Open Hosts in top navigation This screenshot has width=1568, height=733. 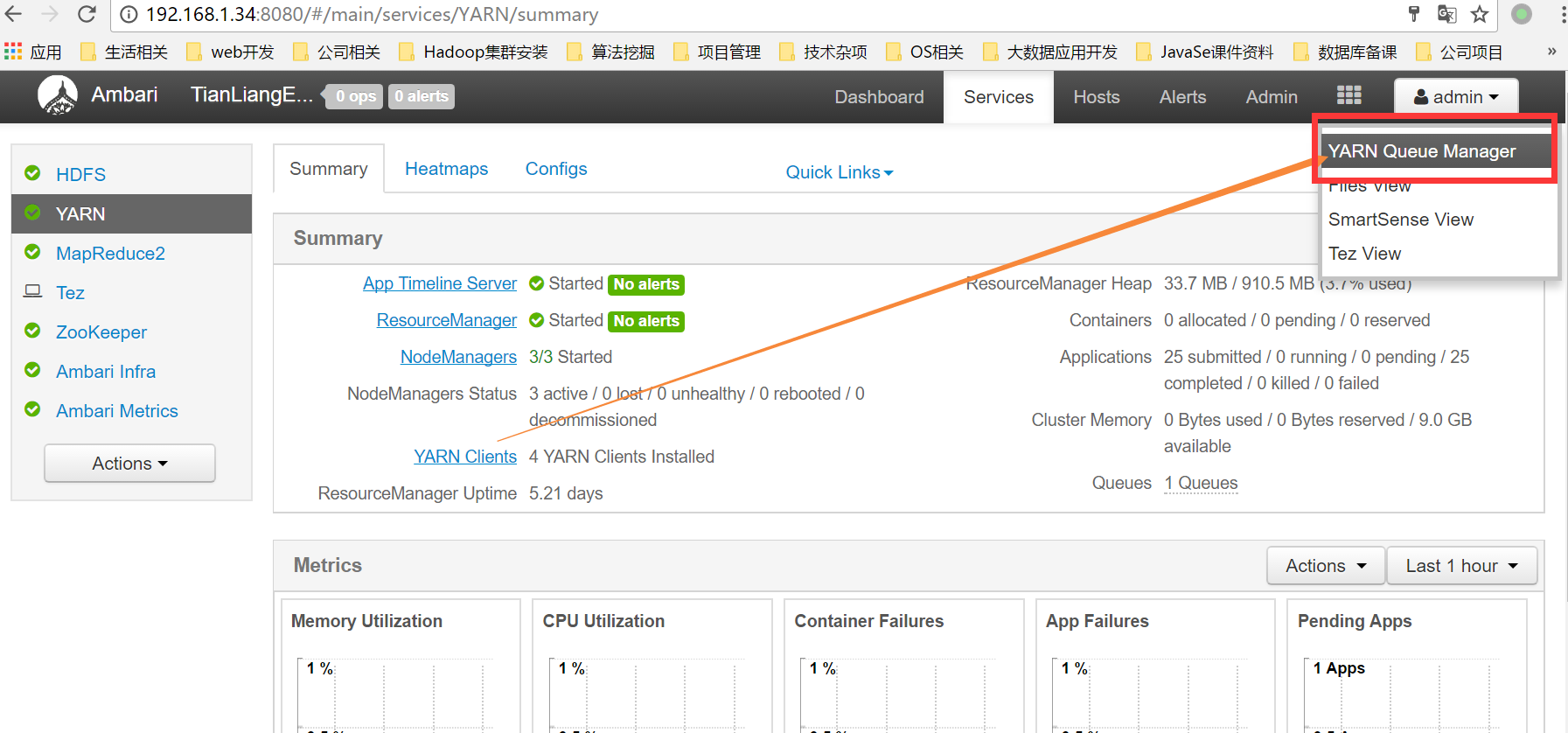coord(1097,97)
